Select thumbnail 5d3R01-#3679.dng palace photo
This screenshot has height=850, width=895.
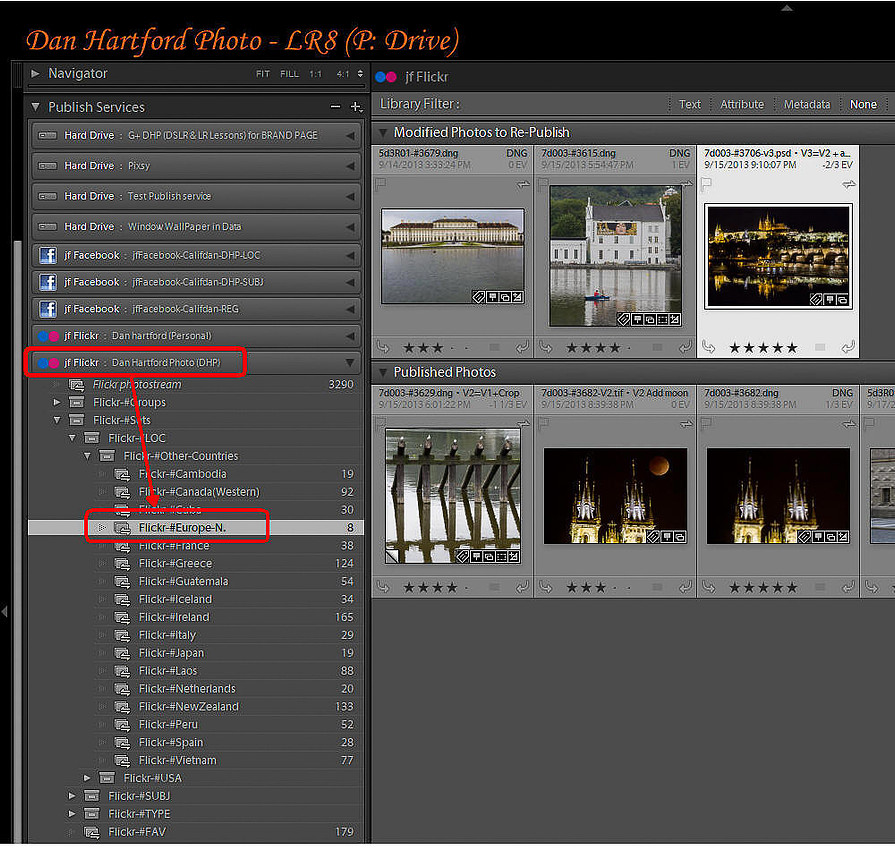pyautogui.click(x=453, y=256)
